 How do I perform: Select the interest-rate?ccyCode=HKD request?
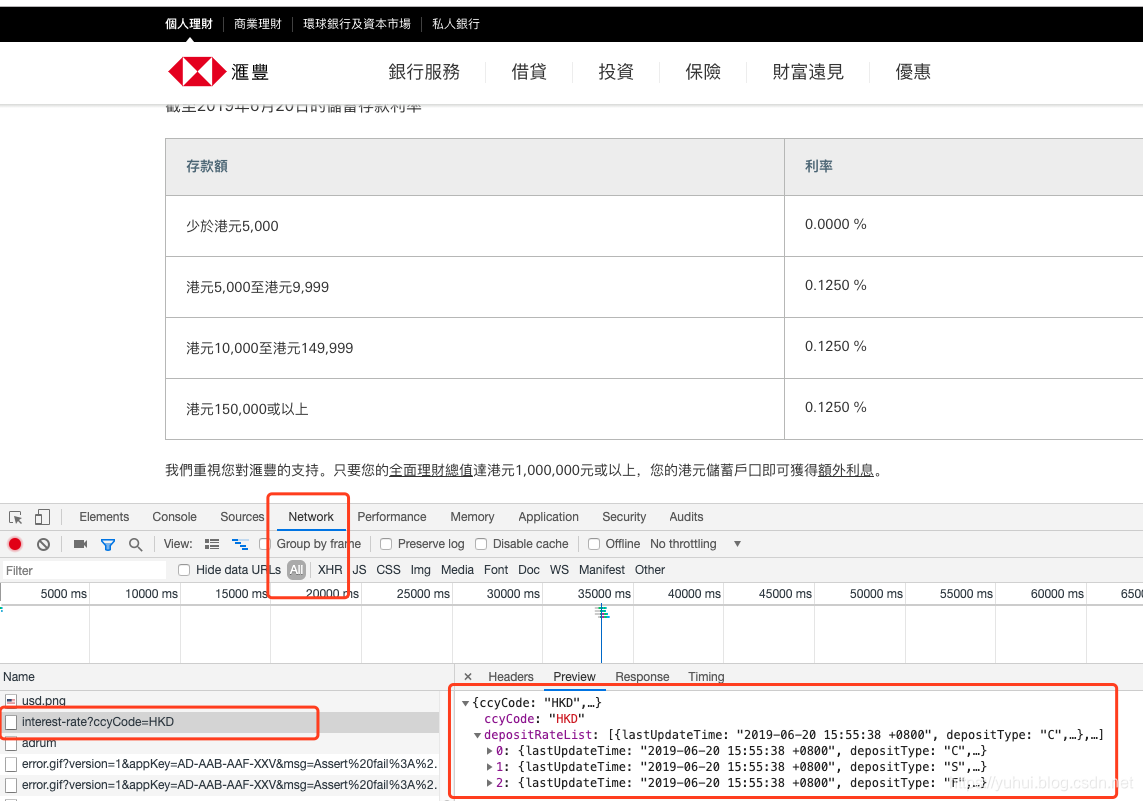point(219,722)
